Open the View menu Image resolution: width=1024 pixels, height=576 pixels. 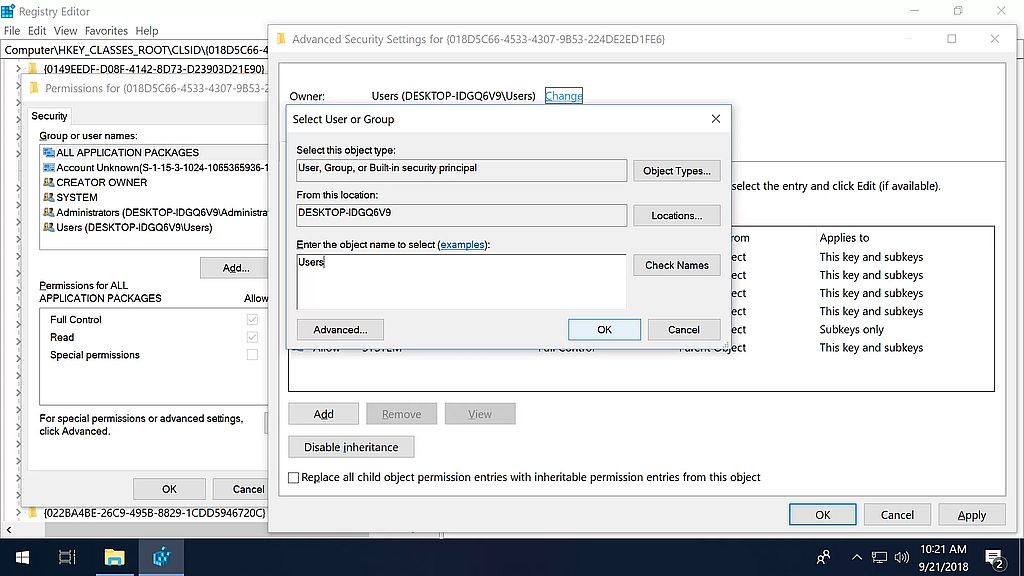[x=65, y=31]
